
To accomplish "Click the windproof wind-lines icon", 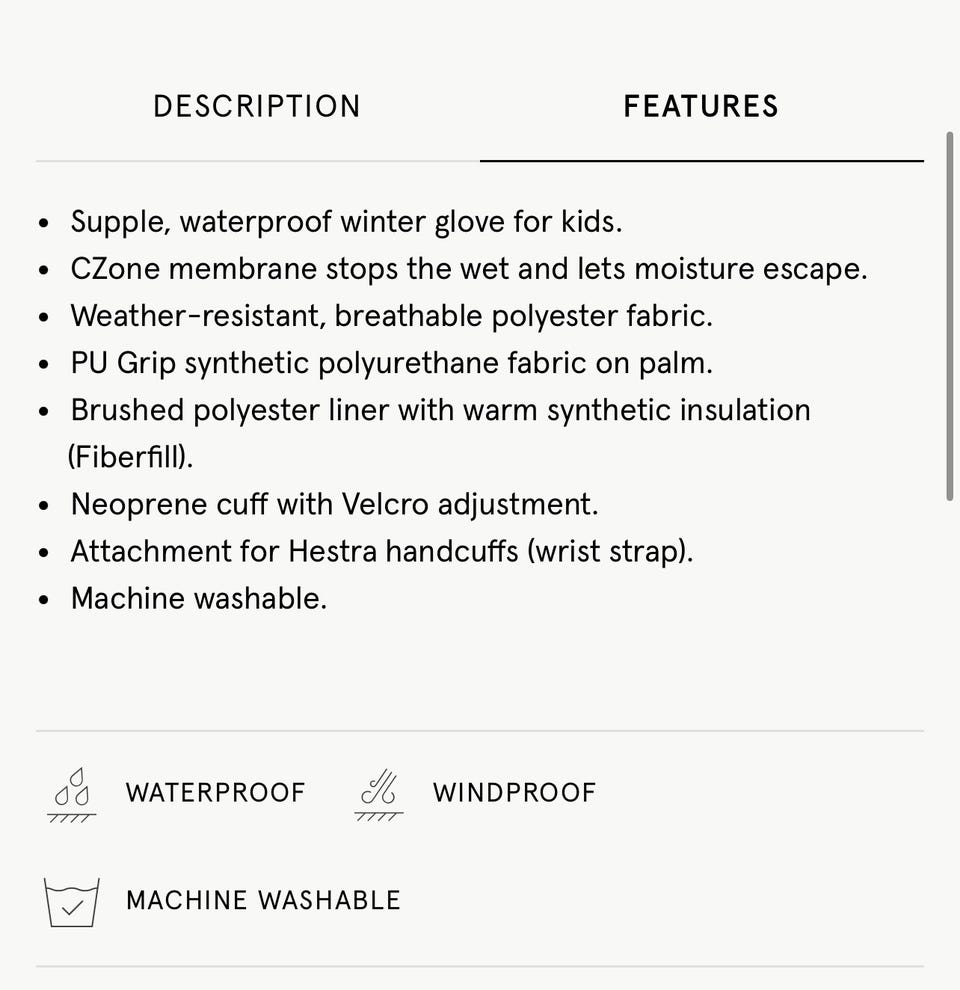I will pyautogui.click(x=379, y=793).
